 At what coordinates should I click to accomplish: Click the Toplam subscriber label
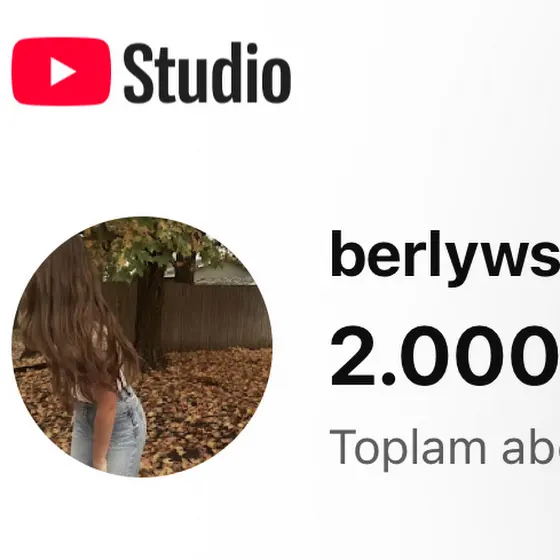click(x=445, y=449)
